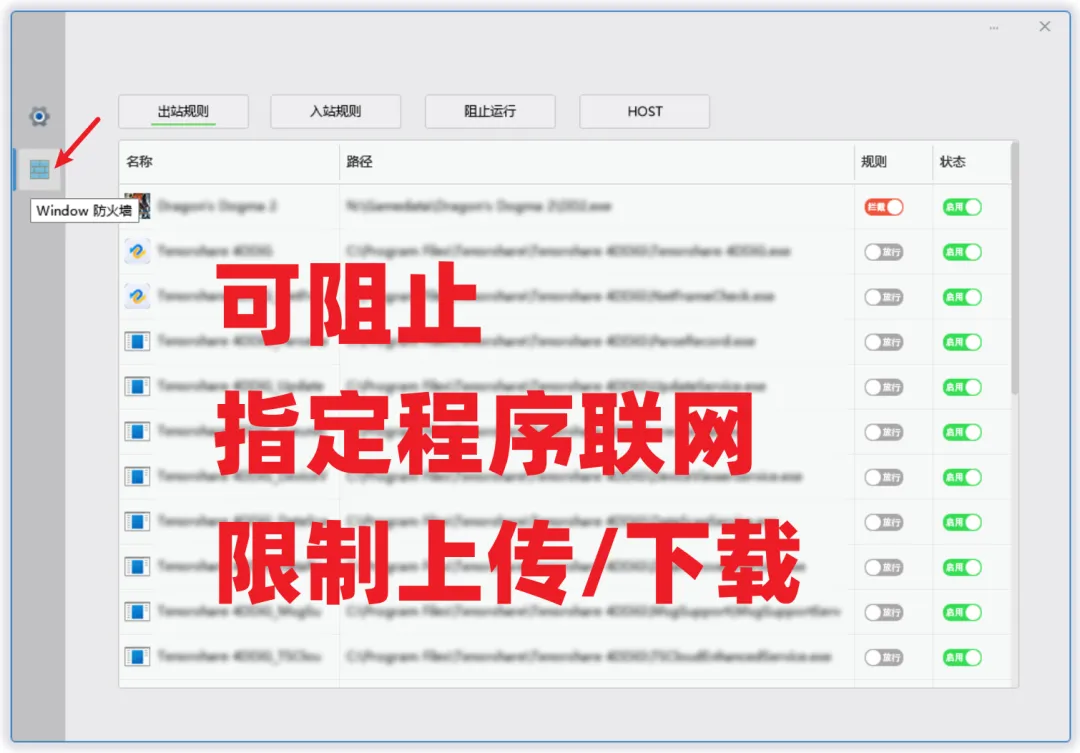Toggle off the red 拦截 rule for Dragon's Dogma 2
1080x753 pixels.
(x=882, y=207)
